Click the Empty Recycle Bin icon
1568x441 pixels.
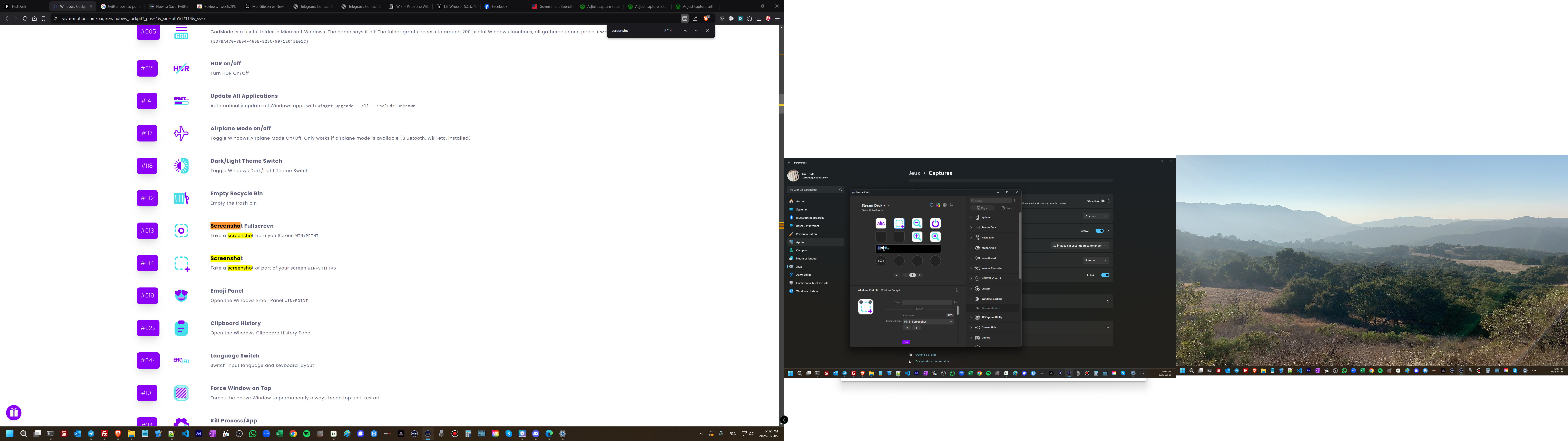pyautogui.click(x=181, y=198)
